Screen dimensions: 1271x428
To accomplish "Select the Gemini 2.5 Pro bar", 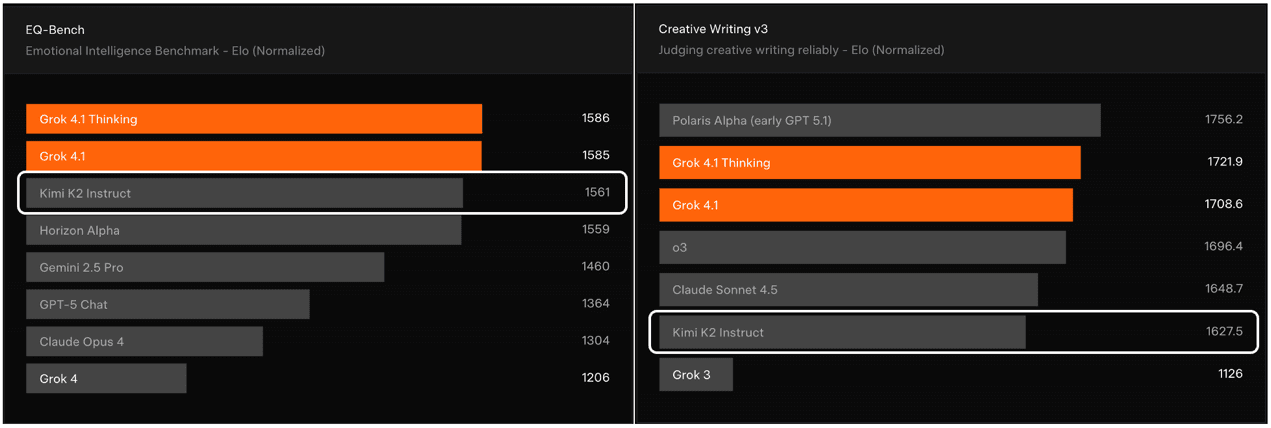I will [x=205, y=267].
